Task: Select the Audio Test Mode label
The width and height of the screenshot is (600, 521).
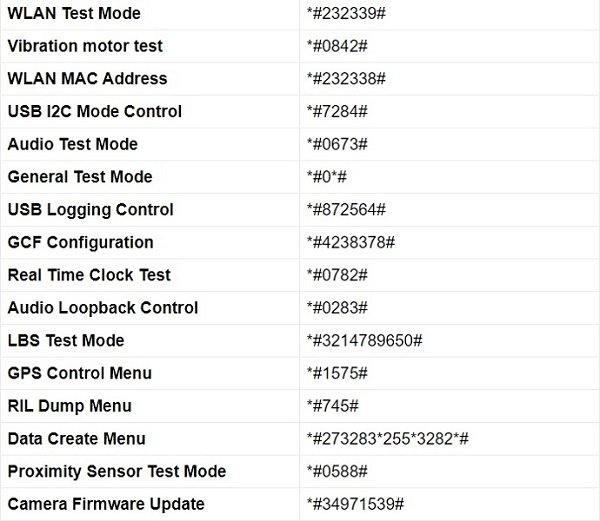Action: [x=73, y=144]
